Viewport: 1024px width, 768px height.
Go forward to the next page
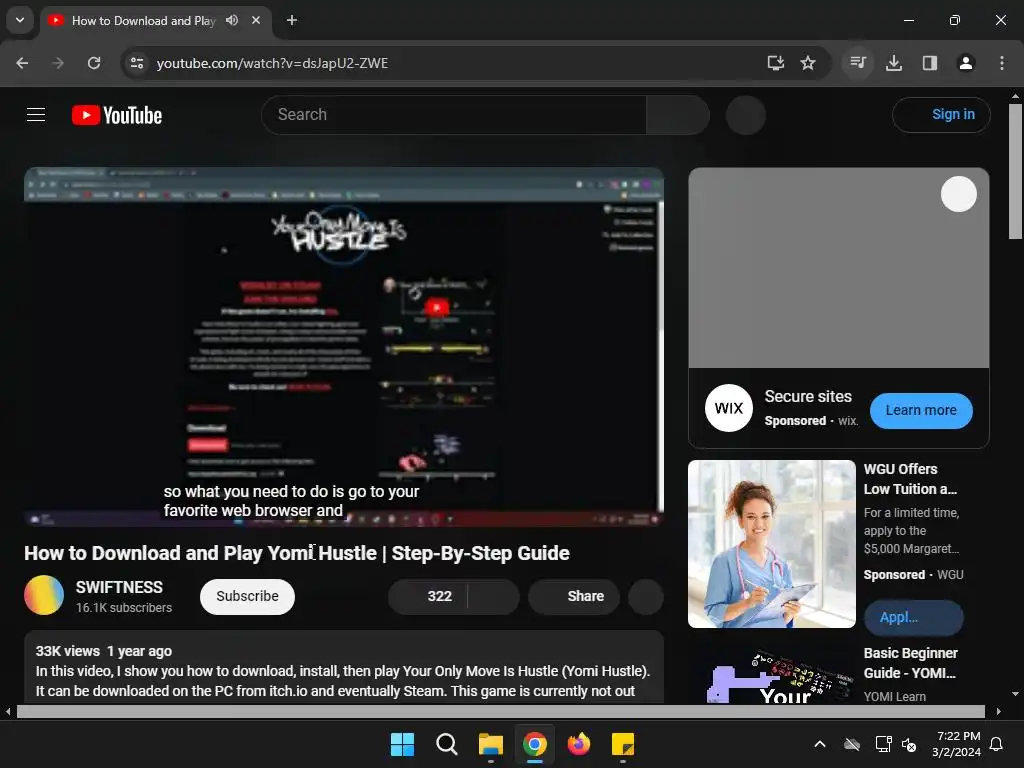tap(58, 63)
